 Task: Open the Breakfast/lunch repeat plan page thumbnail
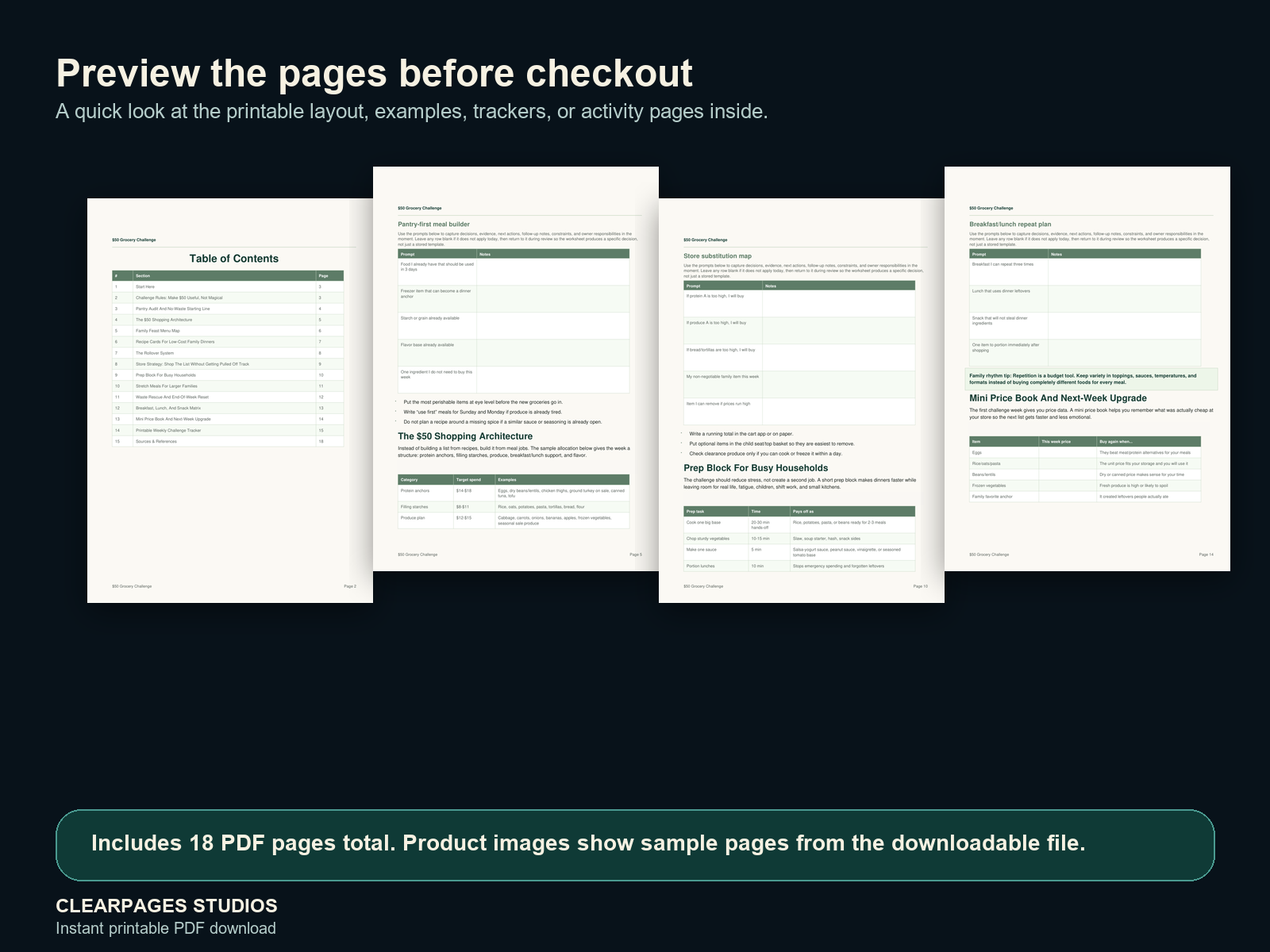coord(1087,369)
